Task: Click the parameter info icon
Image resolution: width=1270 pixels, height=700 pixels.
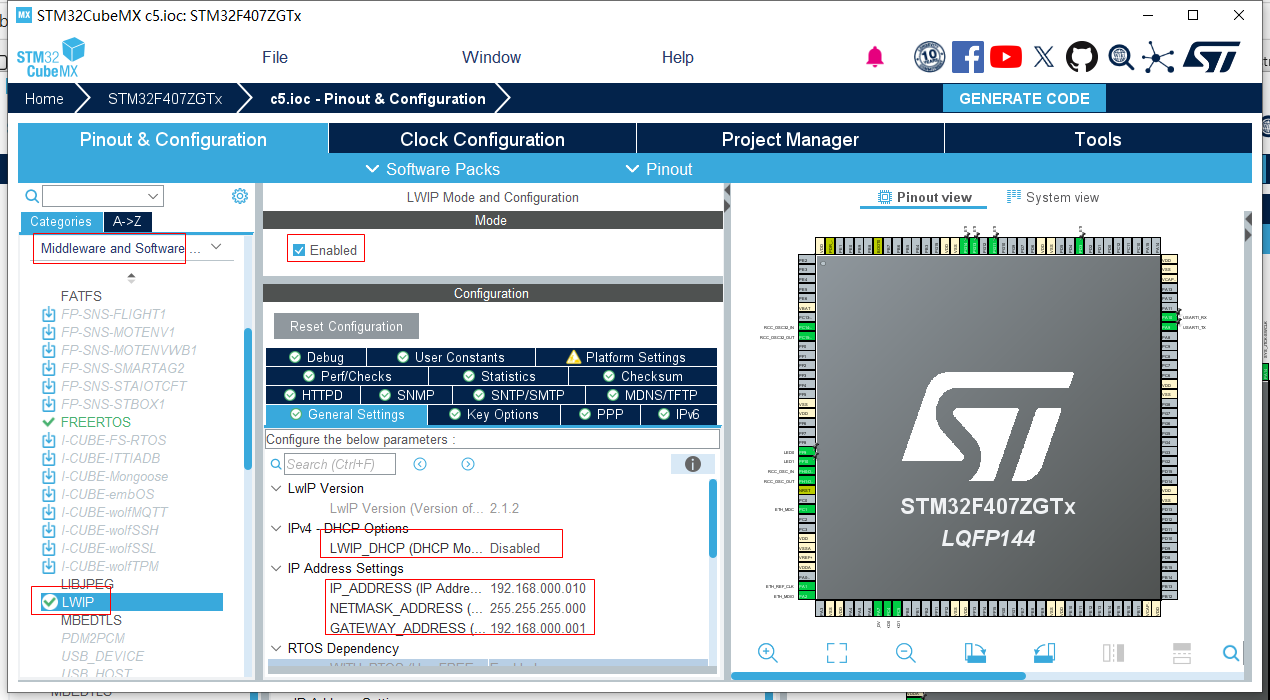Action: (x=692, y=464)
